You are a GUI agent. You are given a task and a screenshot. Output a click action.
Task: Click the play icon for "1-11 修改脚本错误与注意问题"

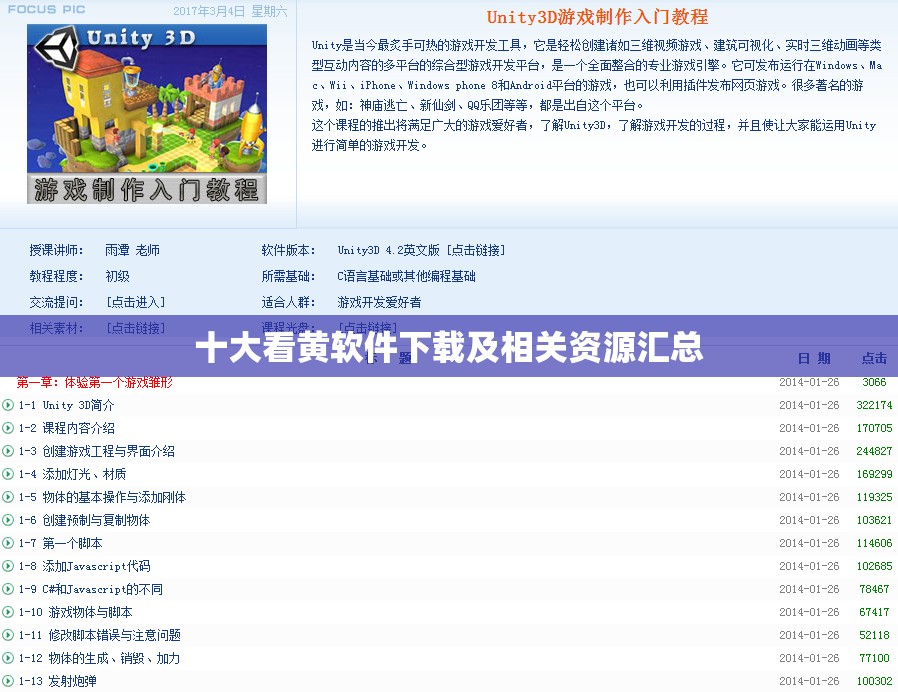[10, 635]
